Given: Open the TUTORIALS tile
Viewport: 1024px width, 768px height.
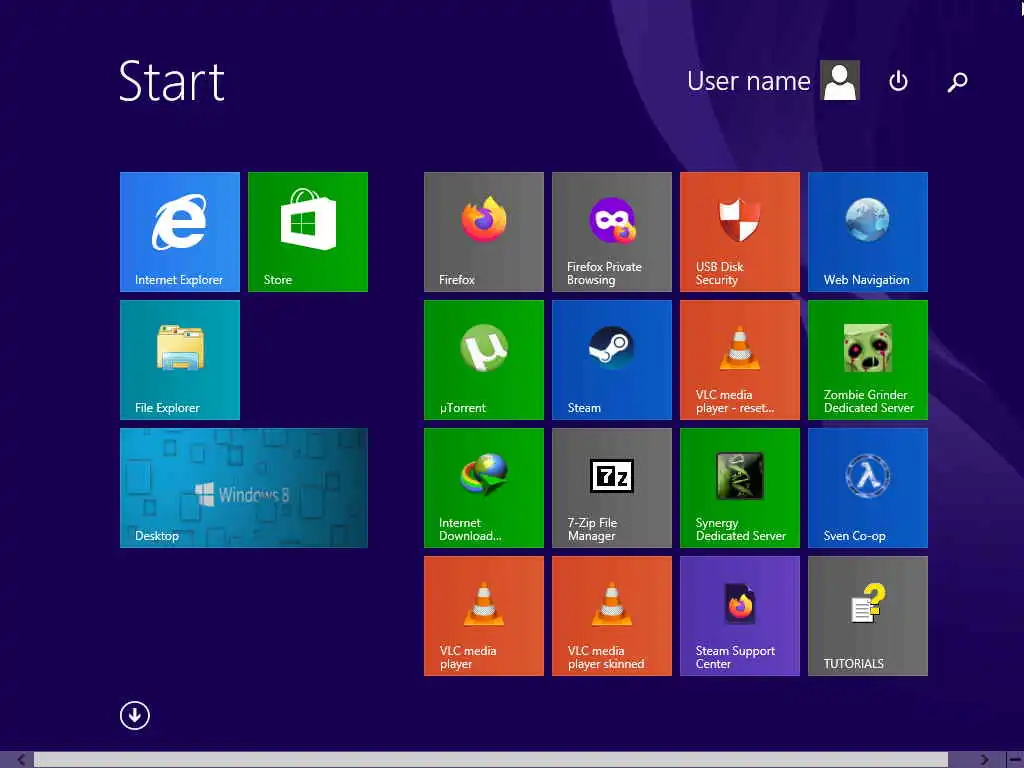Looking at the screenshot, I should [x=867, y=616].
